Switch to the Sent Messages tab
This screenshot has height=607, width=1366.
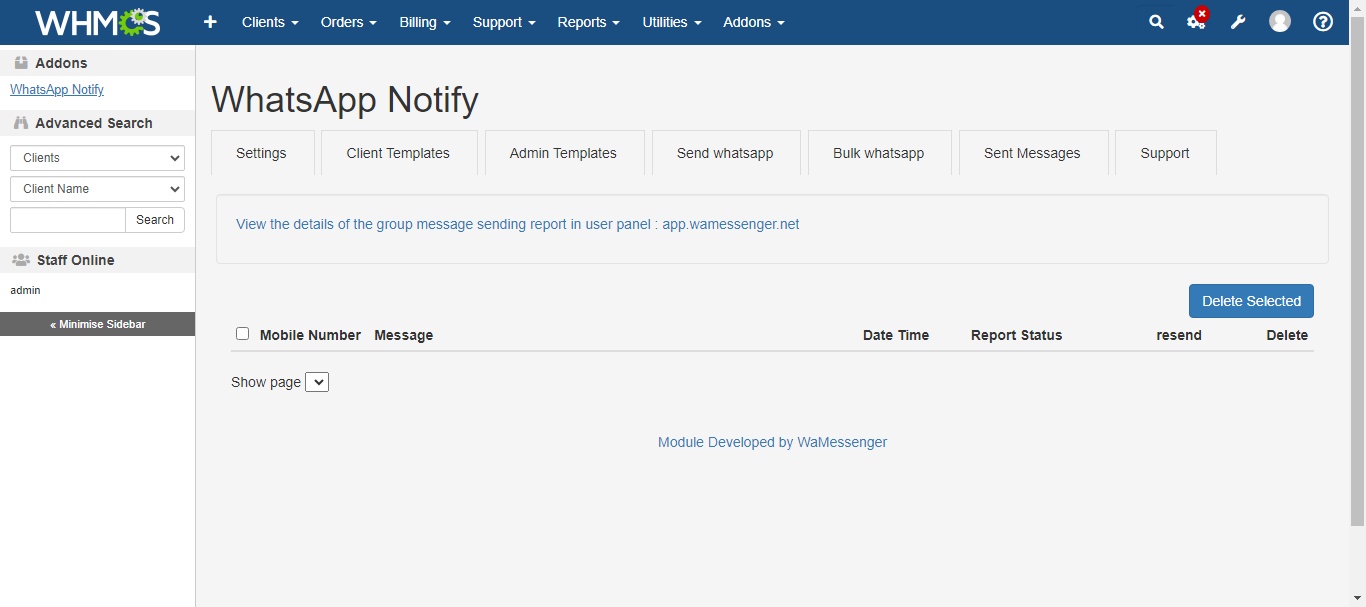(1033, 153)
